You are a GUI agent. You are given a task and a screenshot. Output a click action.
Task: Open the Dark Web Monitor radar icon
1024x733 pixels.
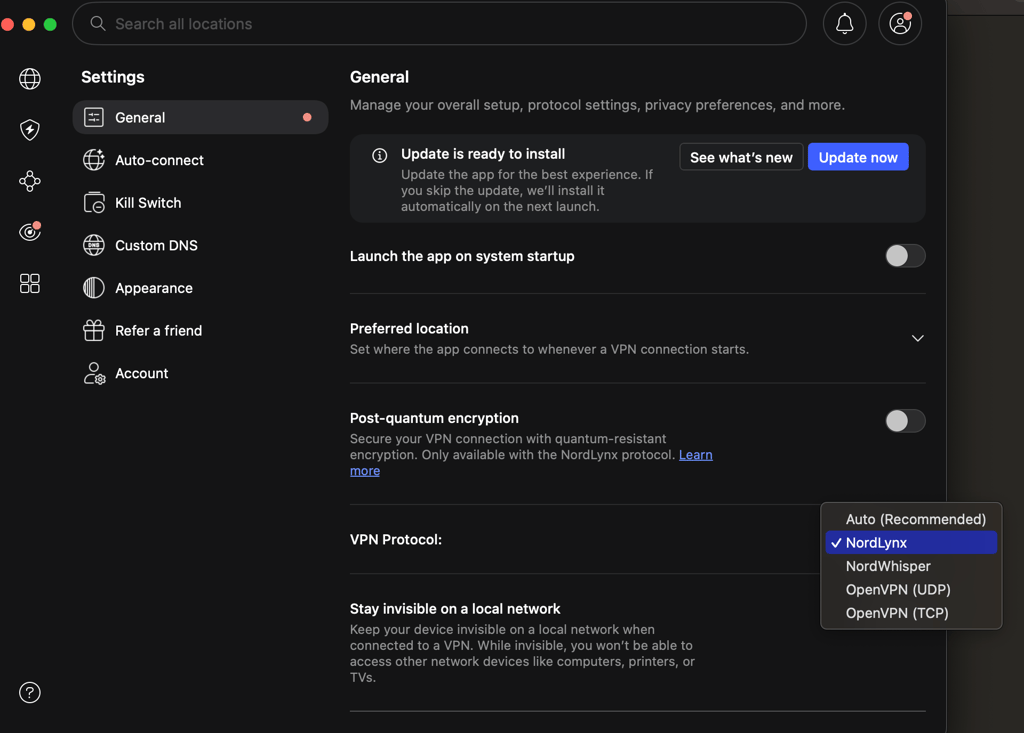click(x=29, y=231)
